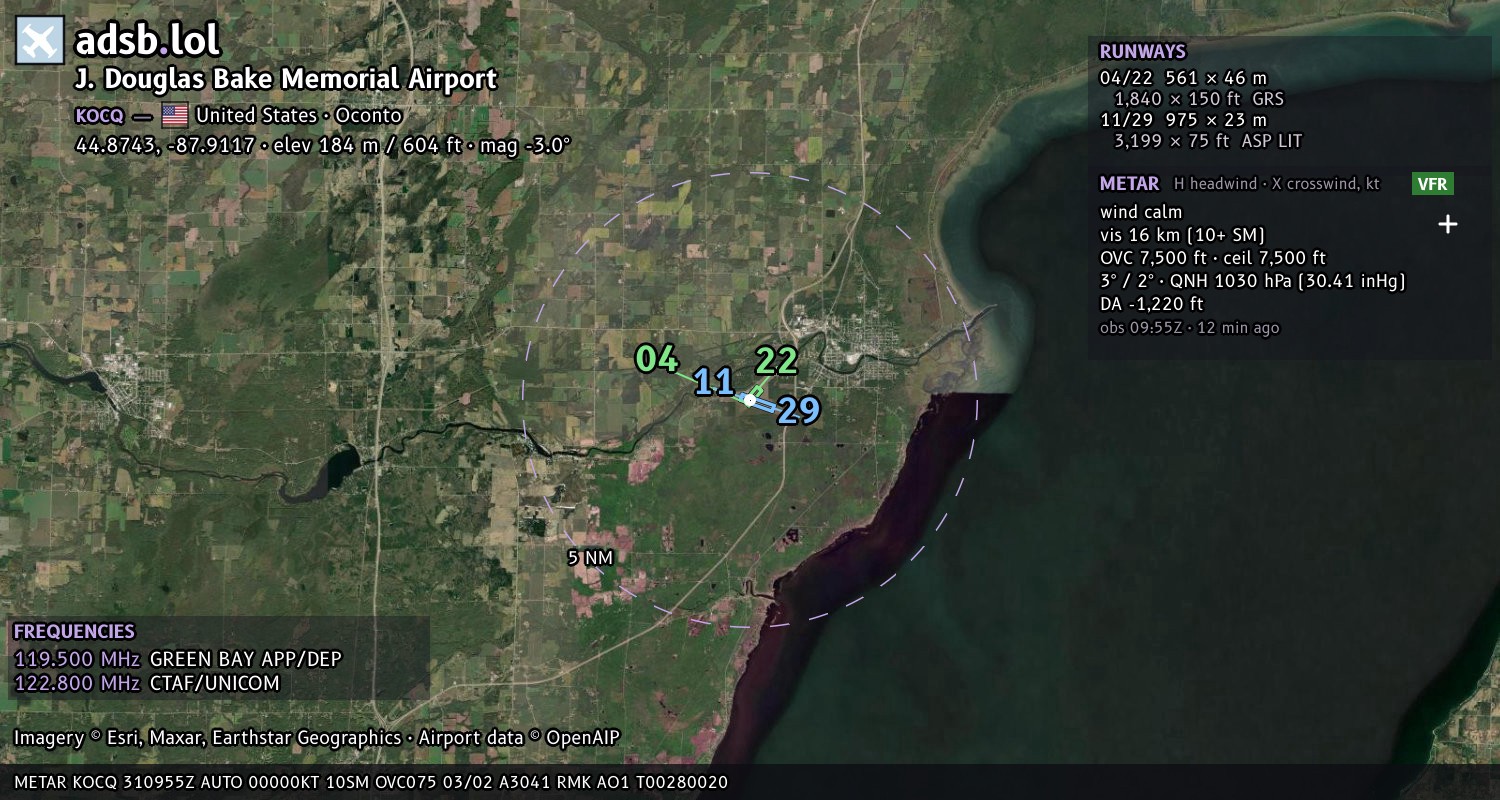Click the United States flag icon

[175, 115]
